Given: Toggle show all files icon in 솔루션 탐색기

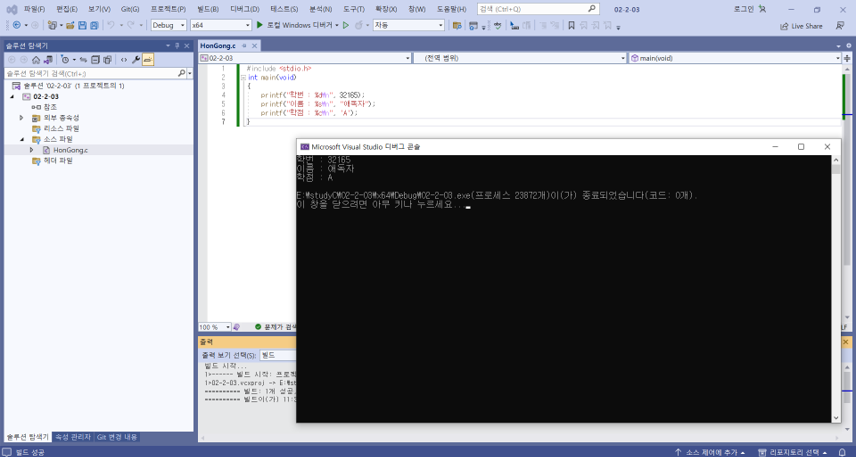Looking at the screenshot, I should click(x=108, y=60).
